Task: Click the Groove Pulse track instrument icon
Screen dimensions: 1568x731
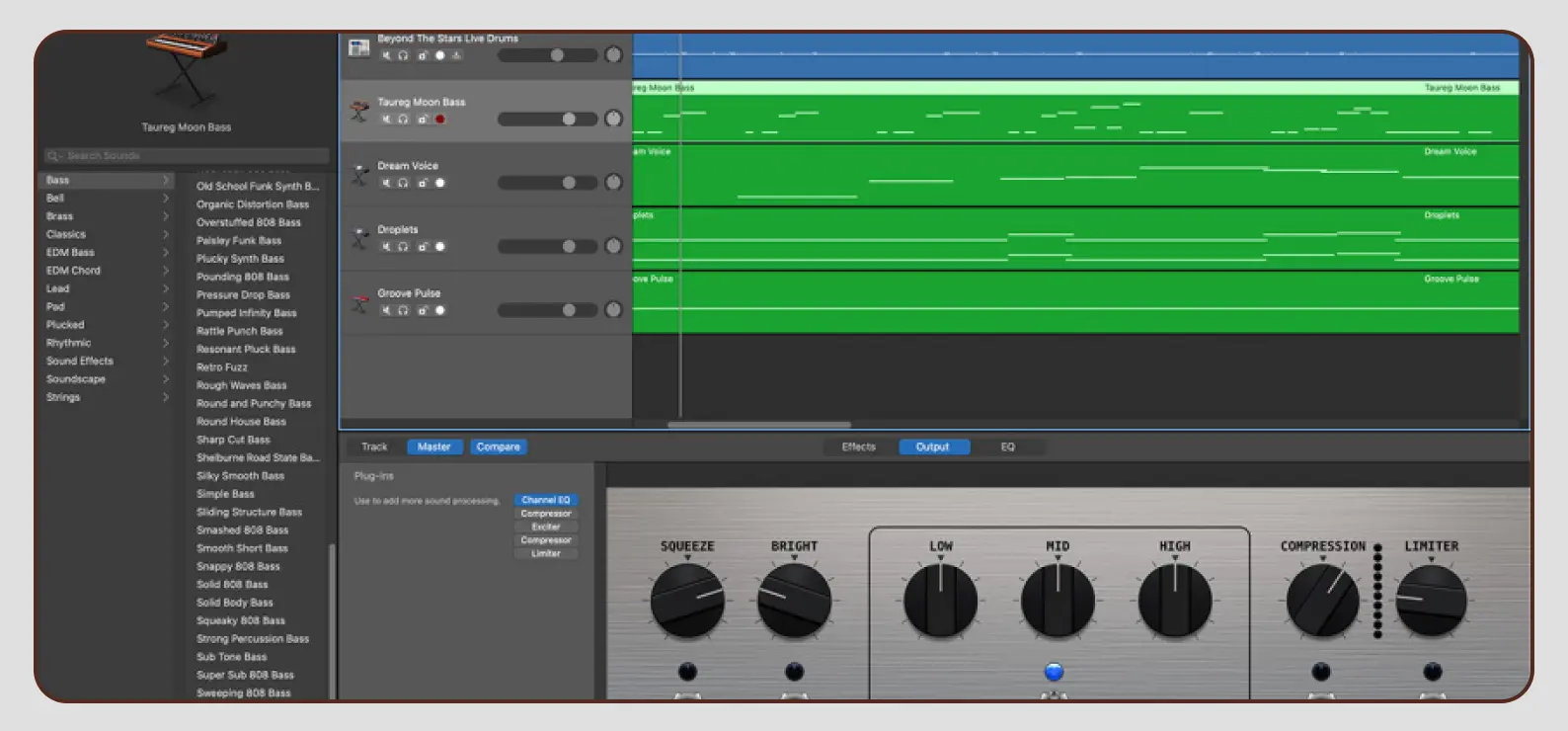Action: tap(358, 303)
